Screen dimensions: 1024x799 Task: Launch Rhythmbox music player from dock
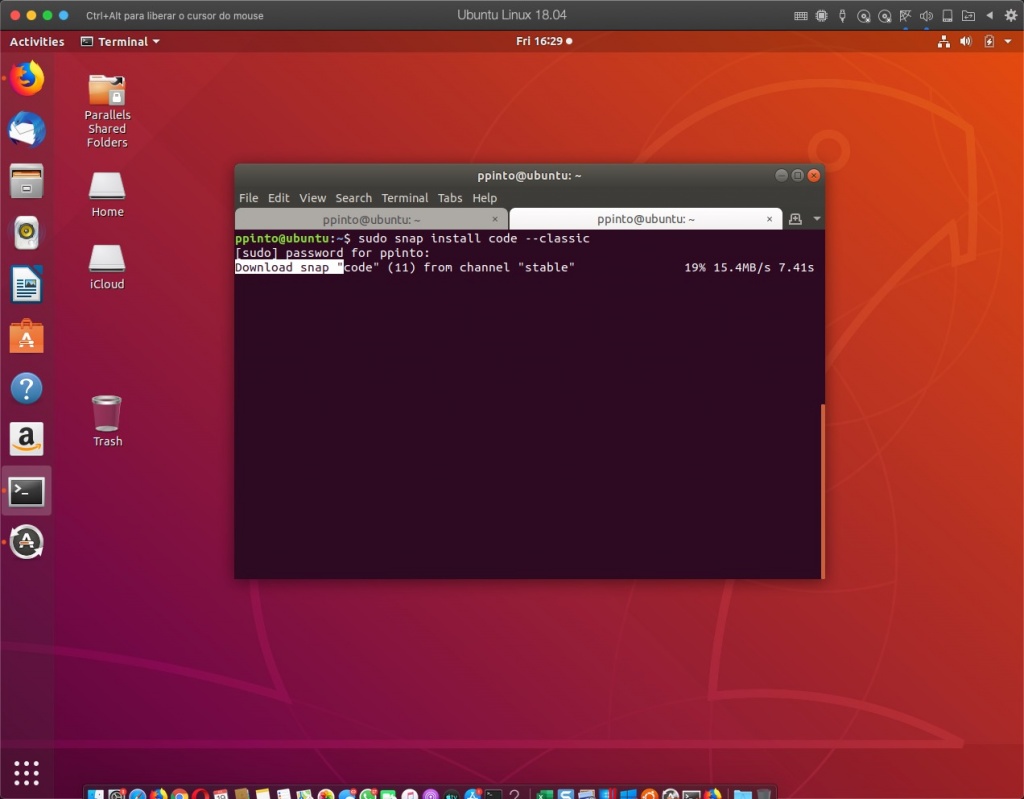click(x=27, y=233)
